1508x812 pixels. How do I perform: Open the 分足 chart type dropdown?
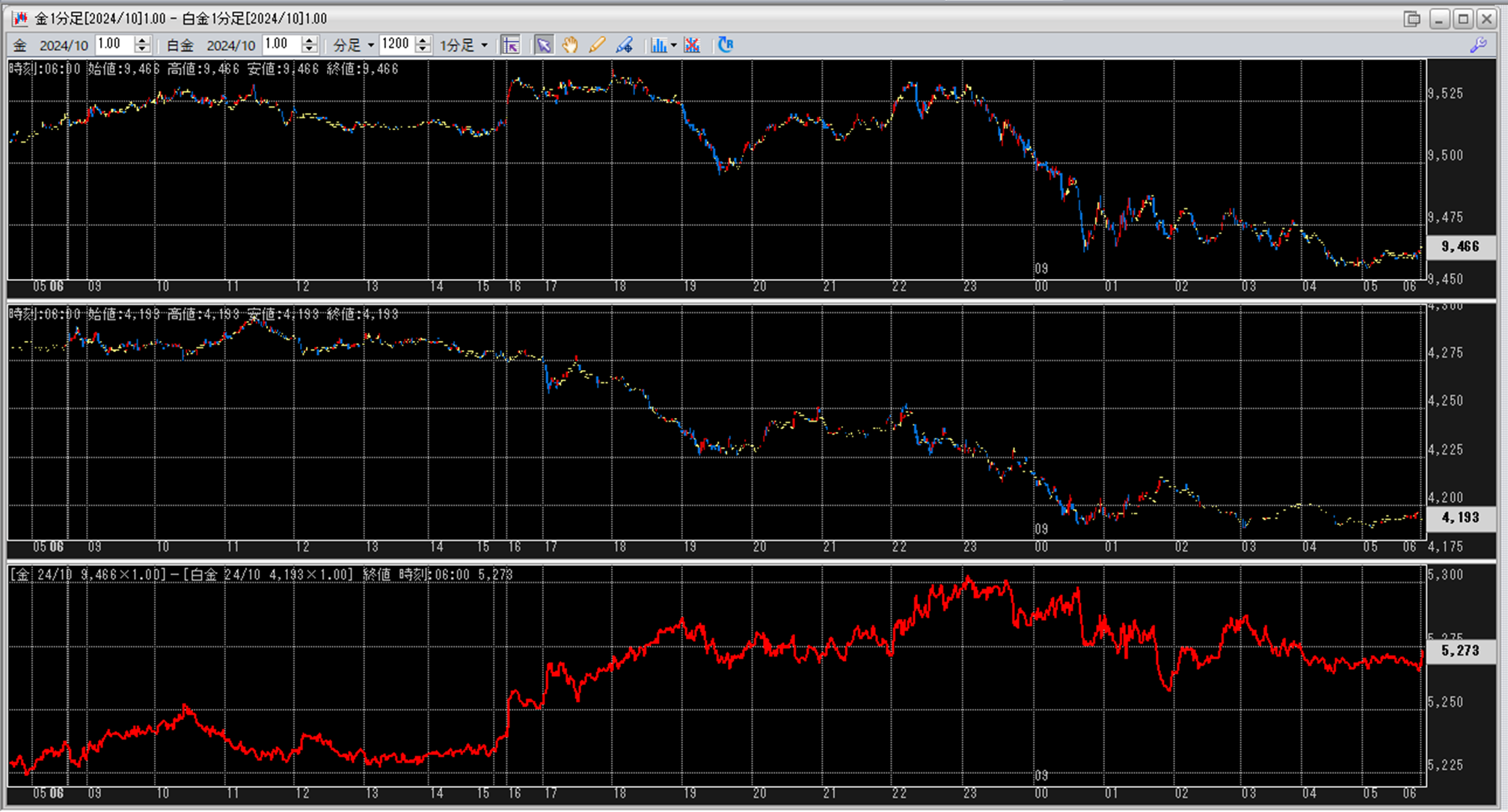pyautogui.click(x=354, y=46)
